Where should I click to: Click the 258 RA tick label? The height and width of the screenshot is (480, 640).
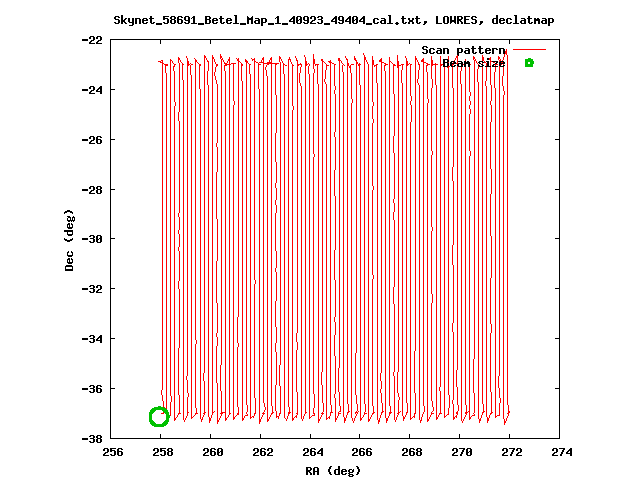162,452
